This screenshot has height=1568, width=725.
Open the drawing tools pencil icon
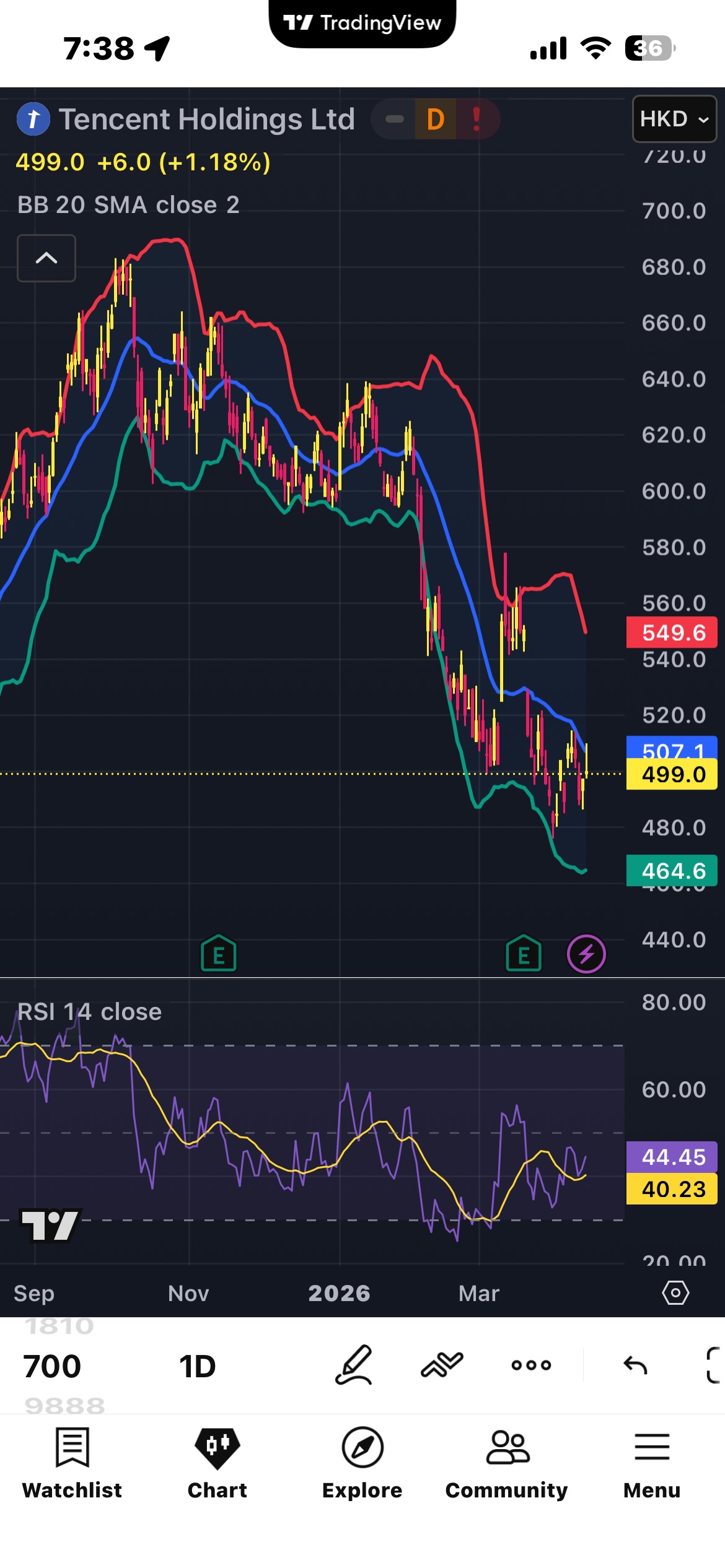pyautogui.click(x=354, y=1365)
